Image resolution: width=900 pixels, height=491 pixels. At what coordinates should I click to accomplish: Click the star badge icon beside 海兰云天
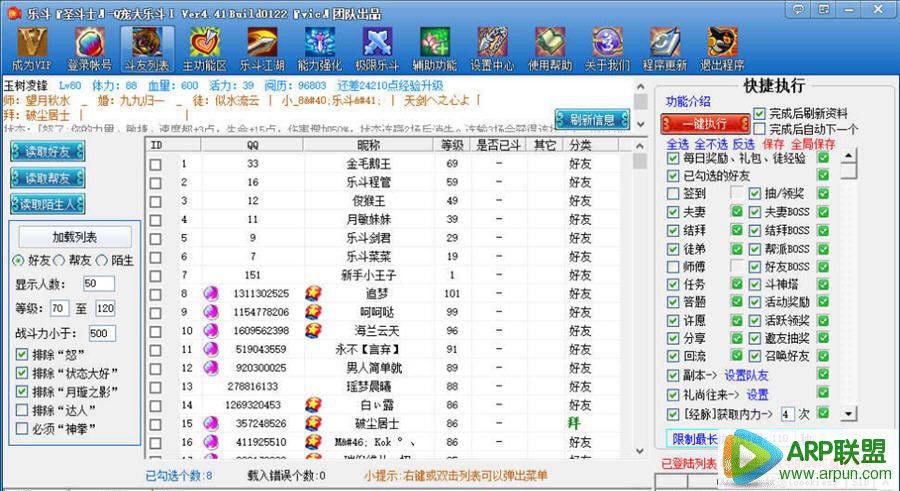[x=313, y=331]
